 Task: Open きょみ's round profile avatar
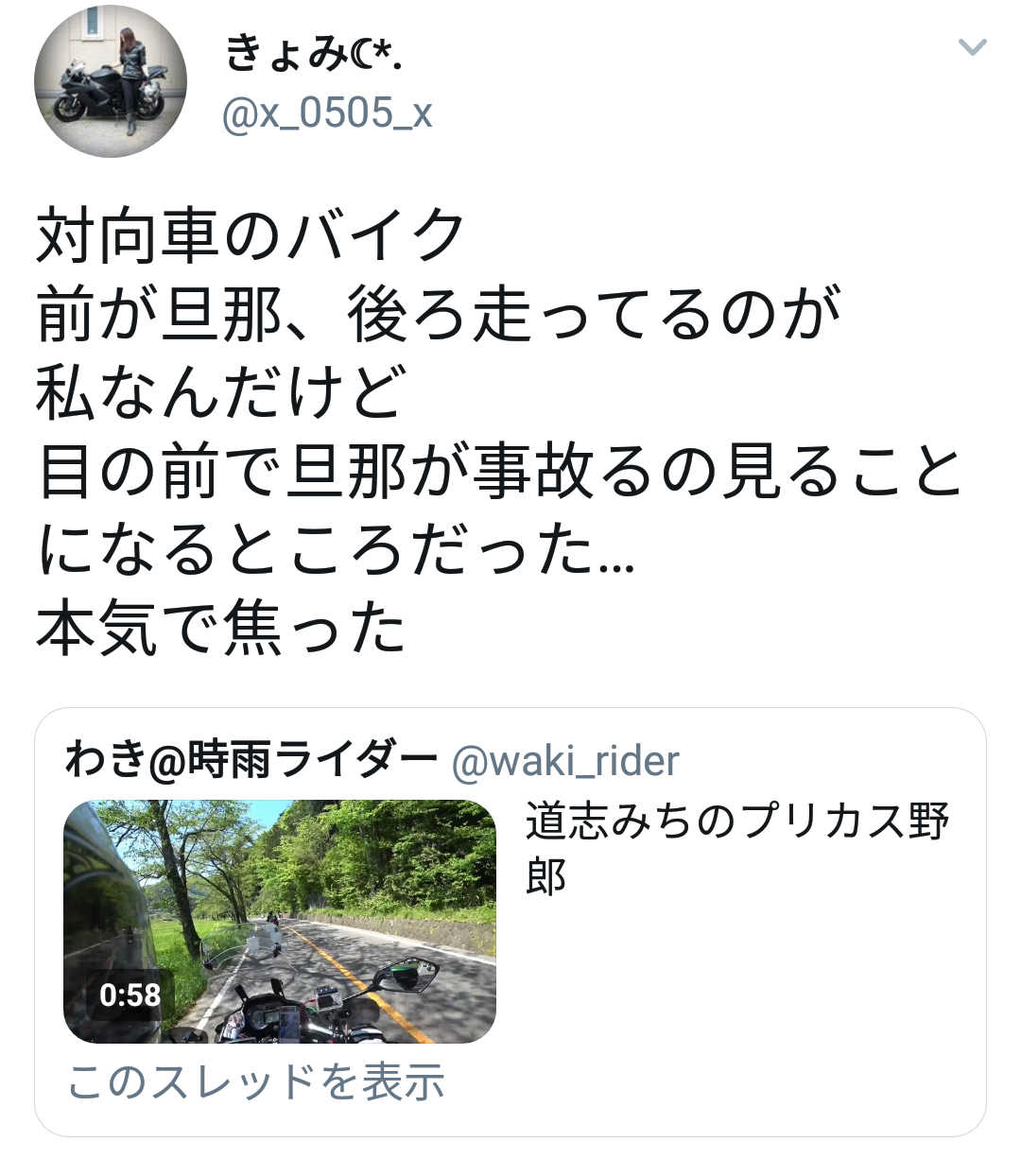click(x=111, y=80)
